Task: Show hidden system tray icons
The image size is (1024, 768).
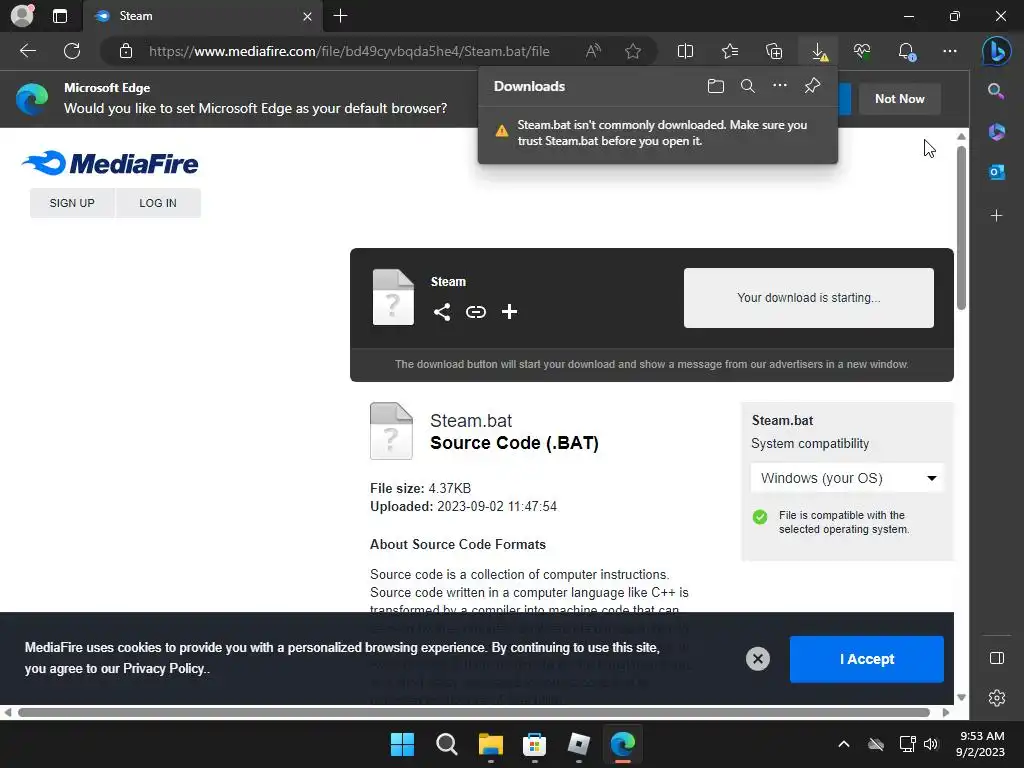Action: (x=844, y=744)
